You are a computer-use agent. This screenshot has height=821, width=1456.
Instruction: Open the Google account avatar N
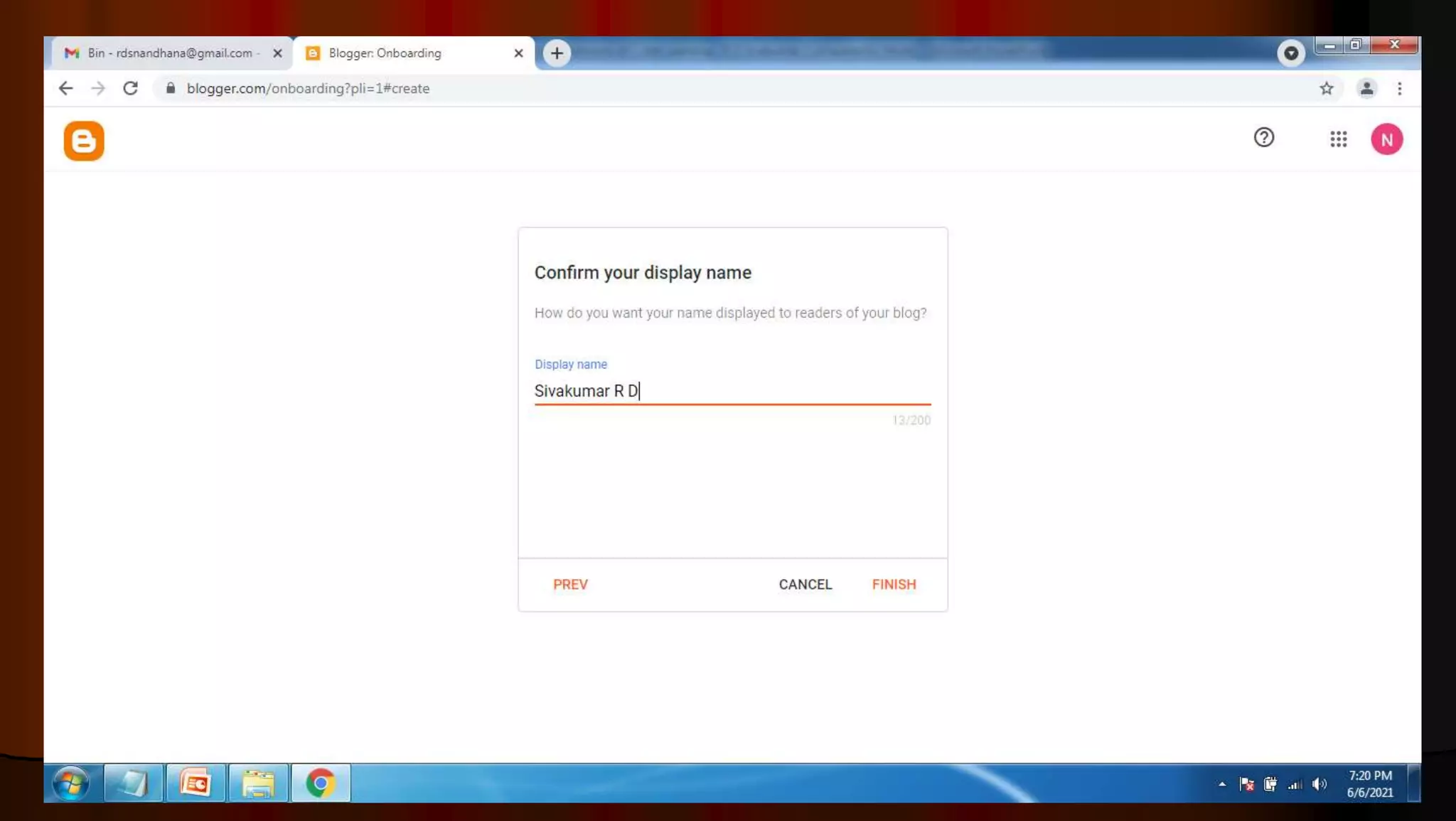1386,139
